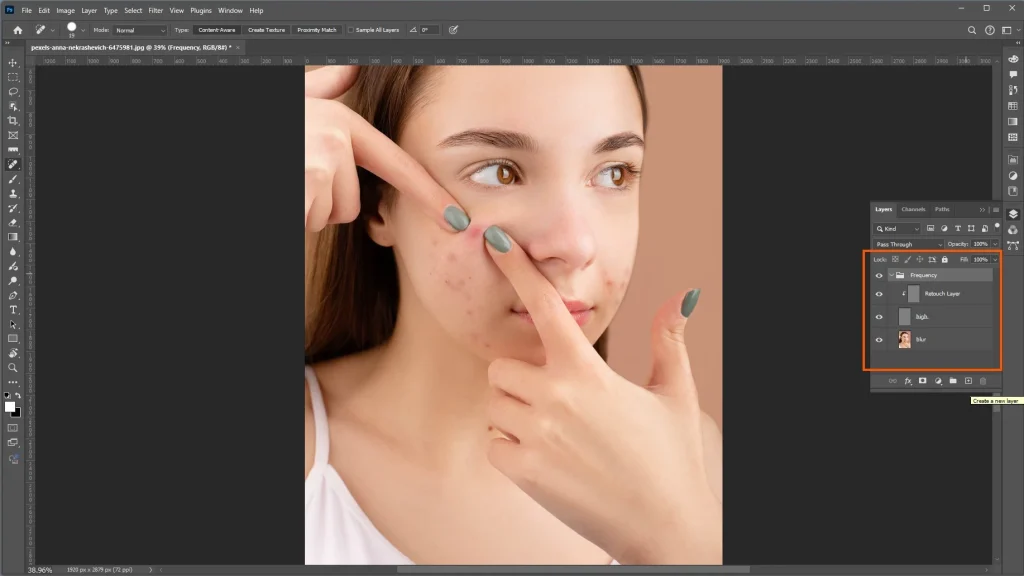Select the Path Selection tool

(12, 324)
